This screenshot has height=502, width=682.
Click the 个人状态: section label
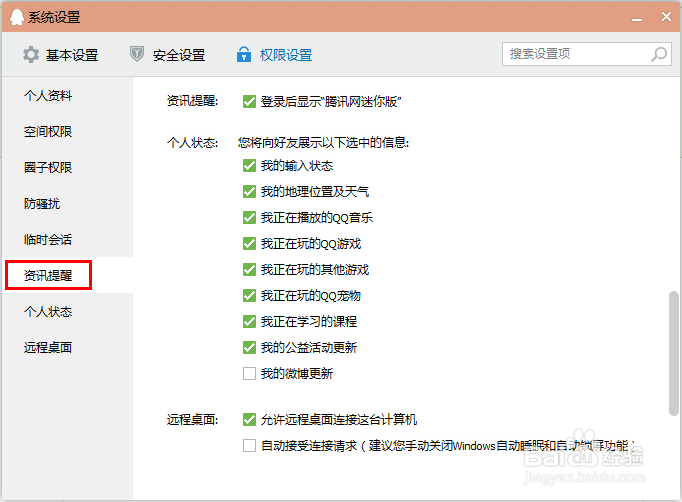pos(192,143)
